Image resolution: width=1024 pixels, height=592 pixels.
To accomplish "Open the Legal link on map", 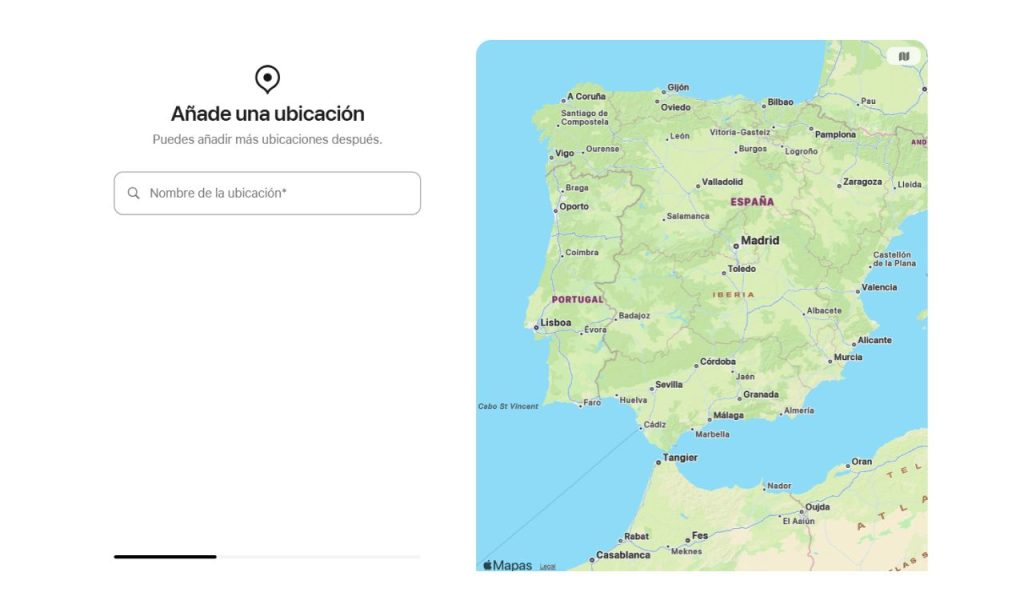I will tap(548, 567).
